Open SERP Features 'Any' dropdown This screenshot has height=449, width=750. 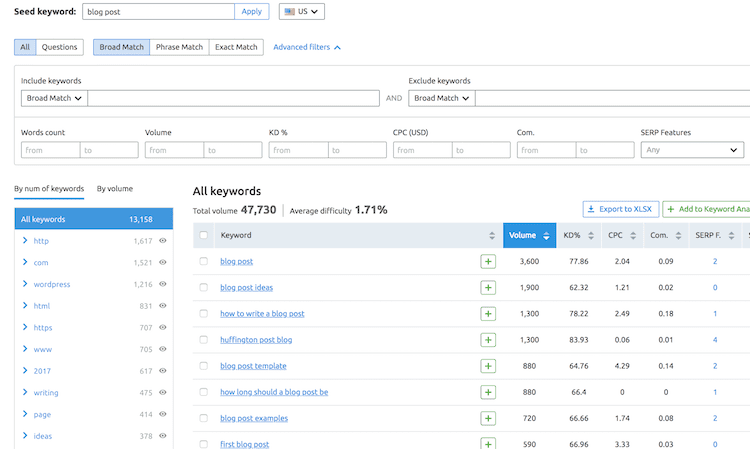(x=692, y=150)
